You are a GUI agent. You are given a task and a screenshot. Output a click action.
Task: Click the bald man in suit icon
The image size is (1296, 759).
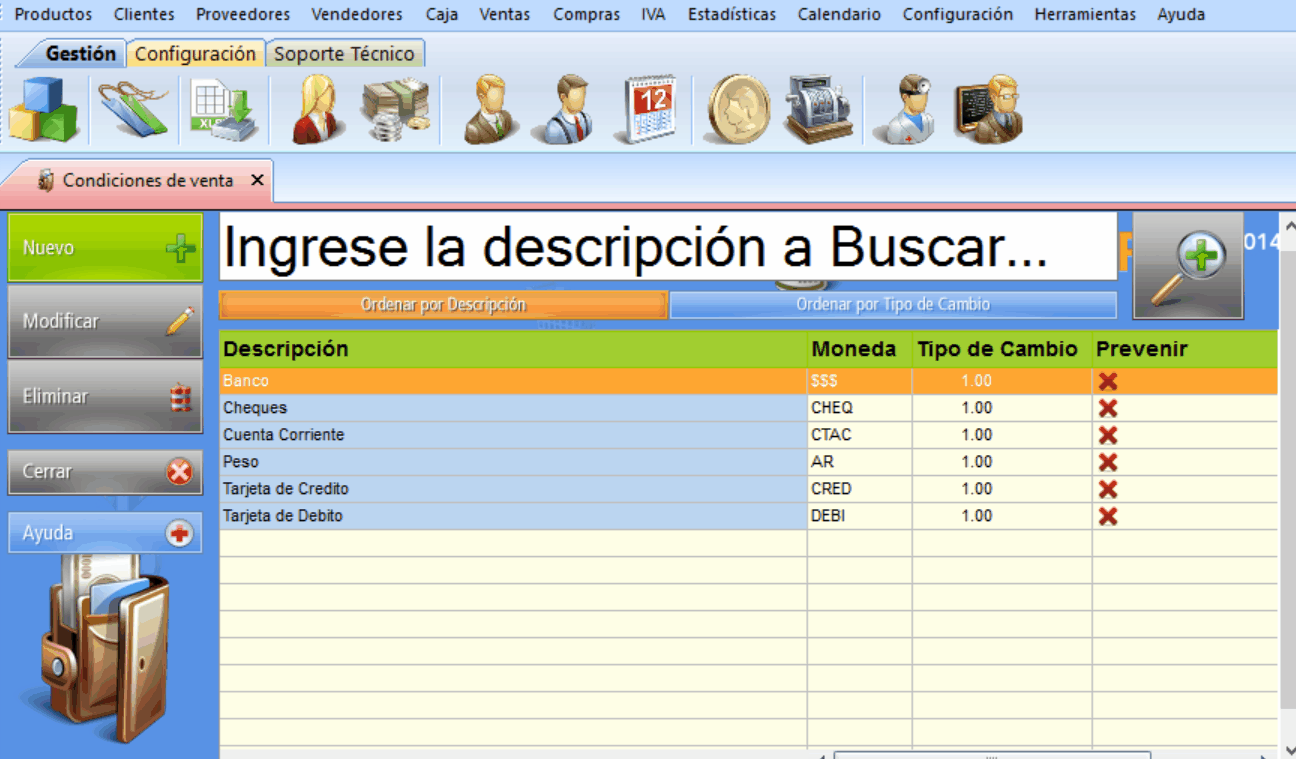[x=491, y=109]
